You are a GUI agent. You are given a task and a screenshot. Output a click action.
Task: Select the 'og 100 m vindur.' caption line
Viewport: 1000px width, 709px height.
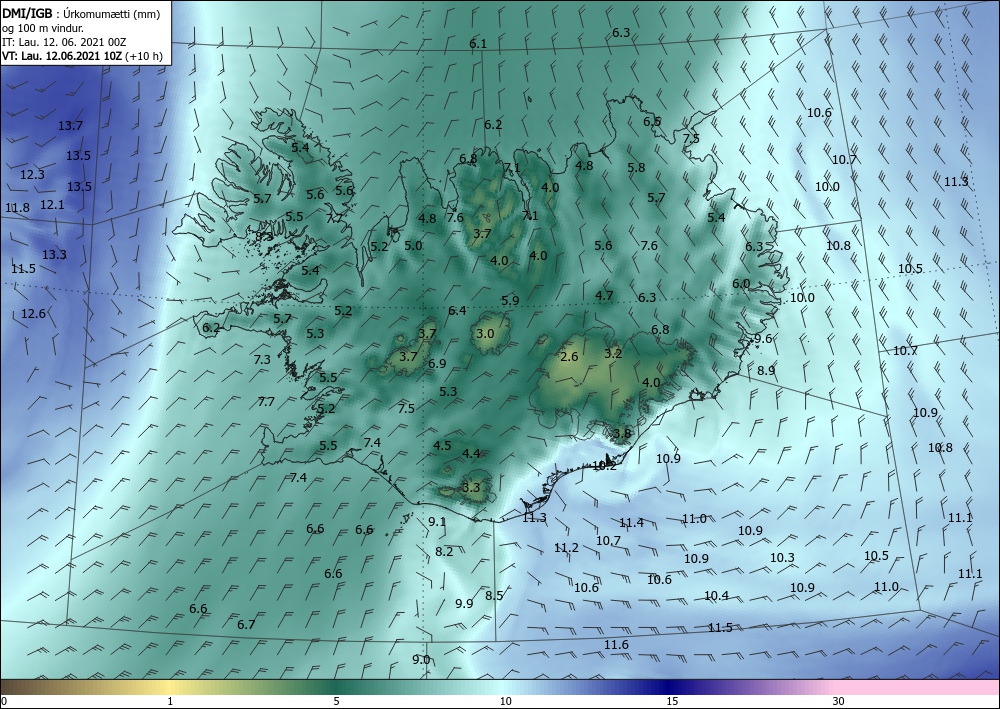click(43, 28)
